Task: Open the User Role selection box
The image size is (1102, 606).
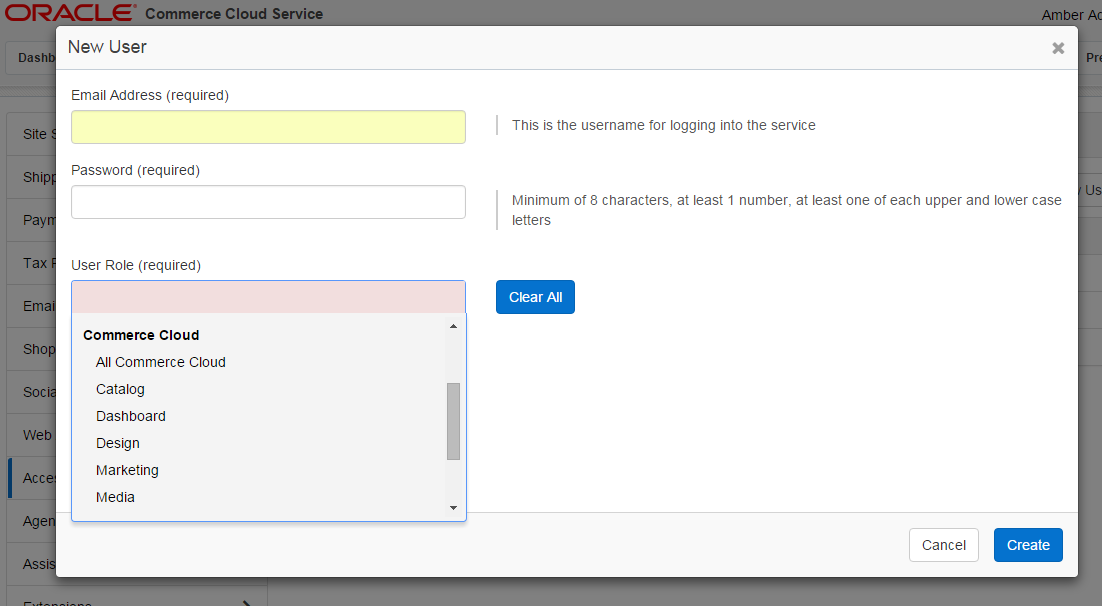Action: point(268,297)
